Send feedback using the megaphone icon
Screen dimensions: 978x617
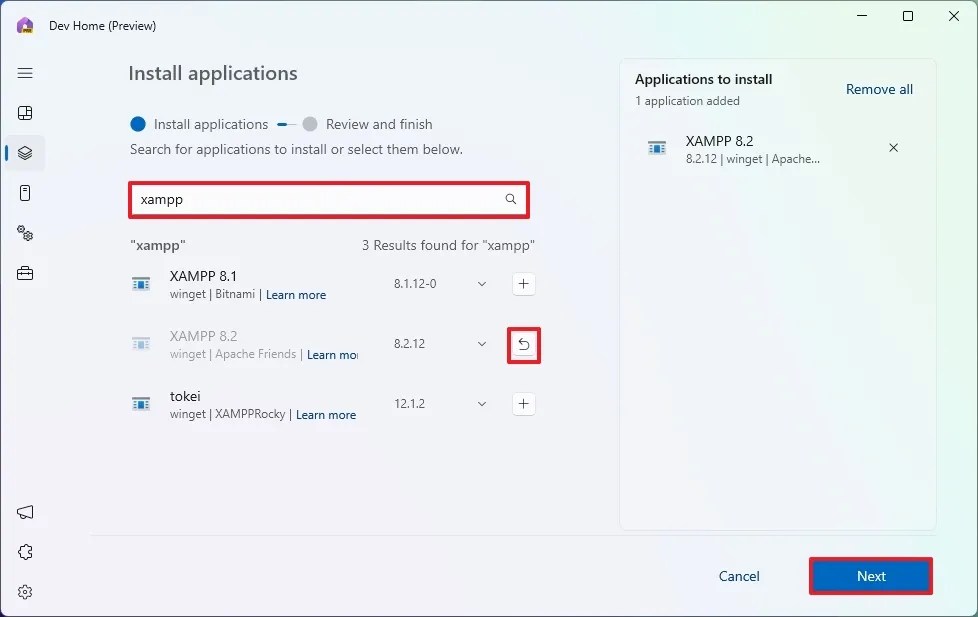(25, 513)
